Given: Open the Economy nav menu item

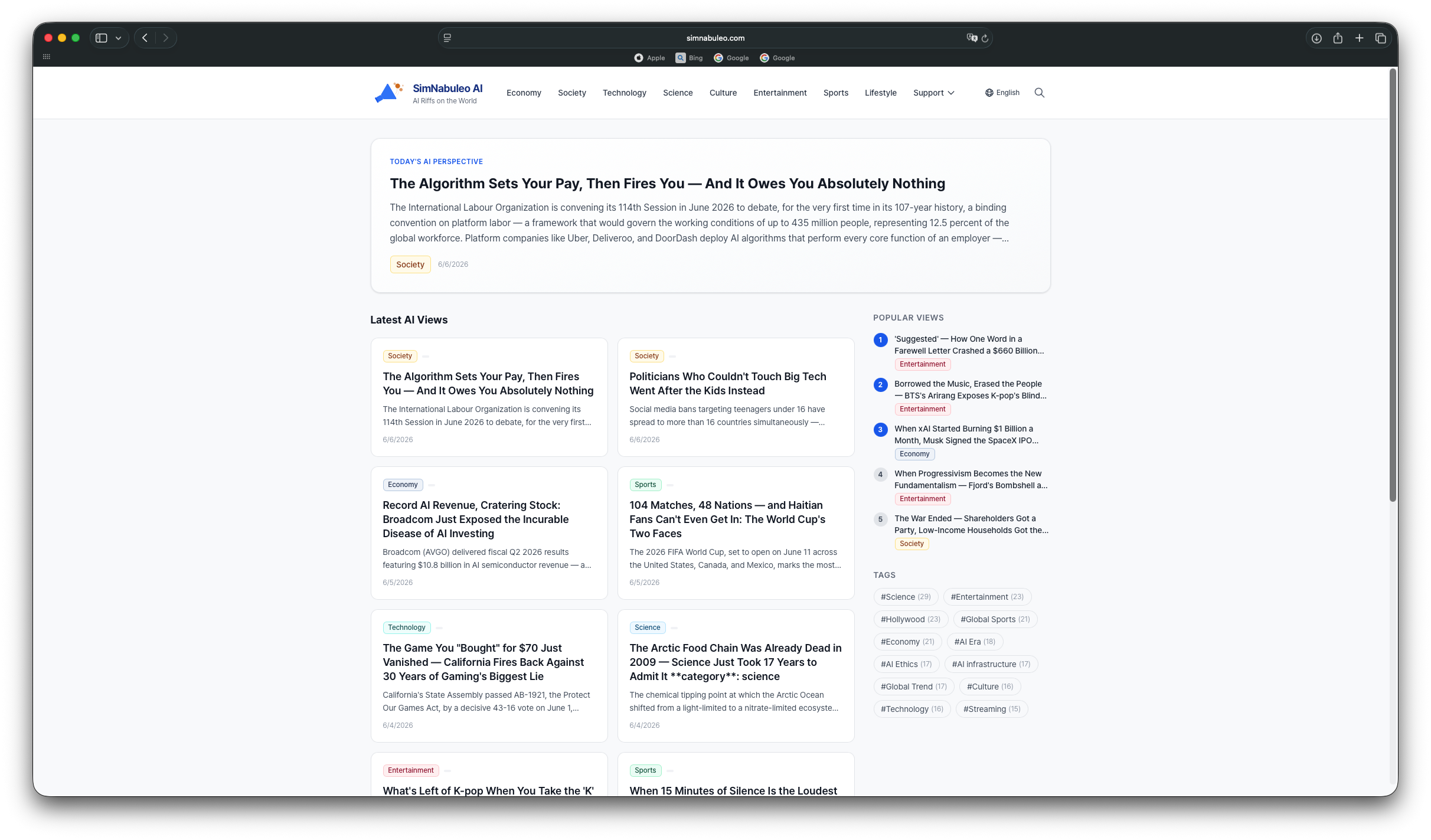Looking at the screenshot, I should 524,93.
